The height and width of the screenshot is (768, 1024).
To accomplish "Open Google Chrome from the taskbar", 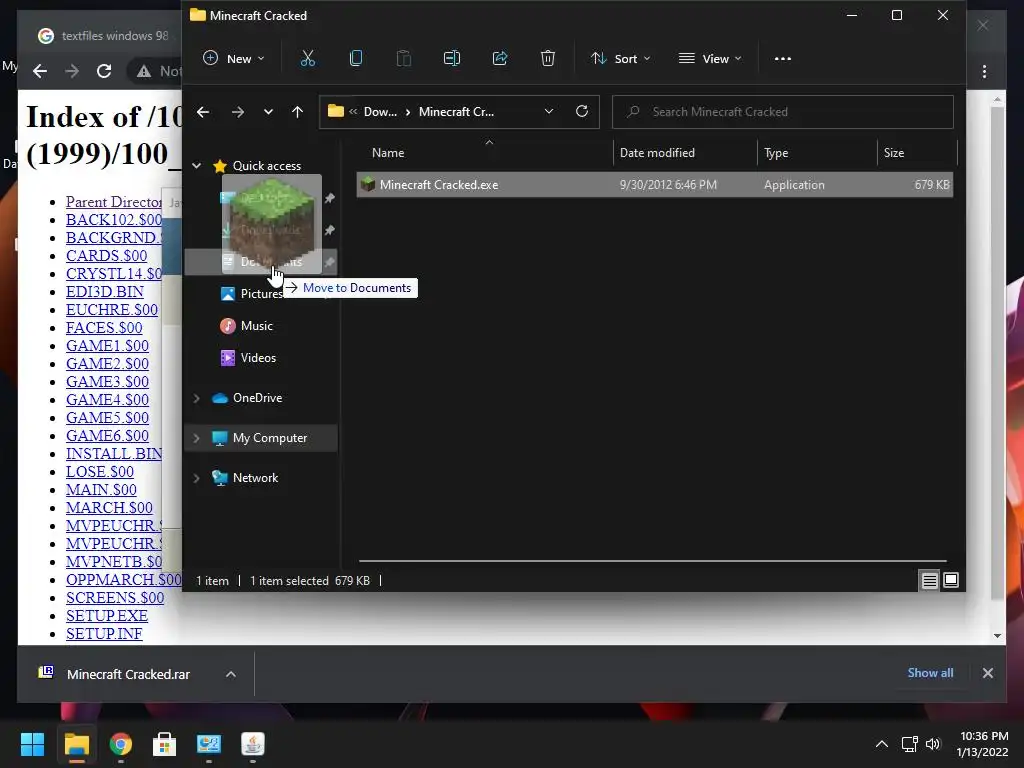I will point(121,744).
